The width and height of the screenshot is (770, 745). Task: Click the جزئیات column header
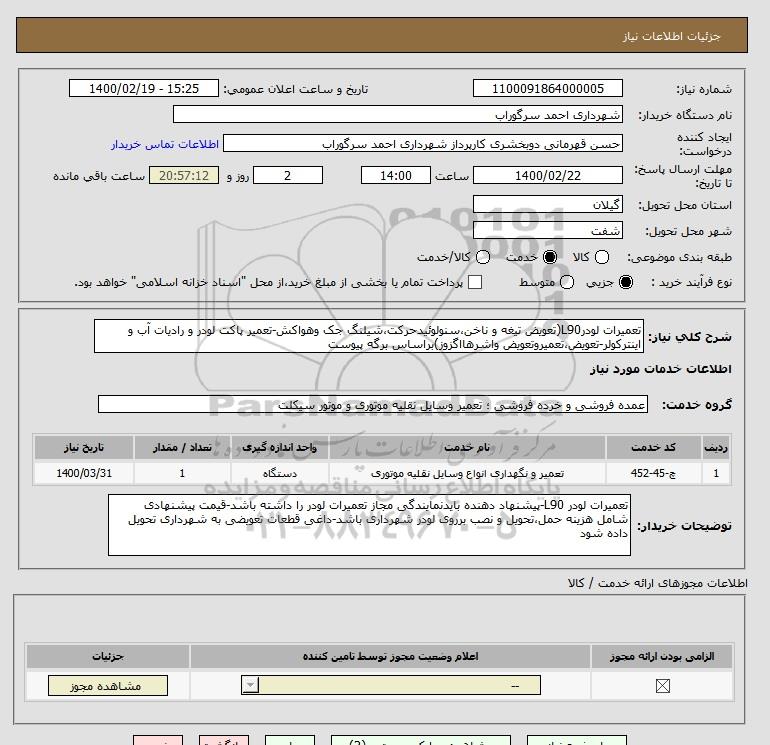point(108,656)
